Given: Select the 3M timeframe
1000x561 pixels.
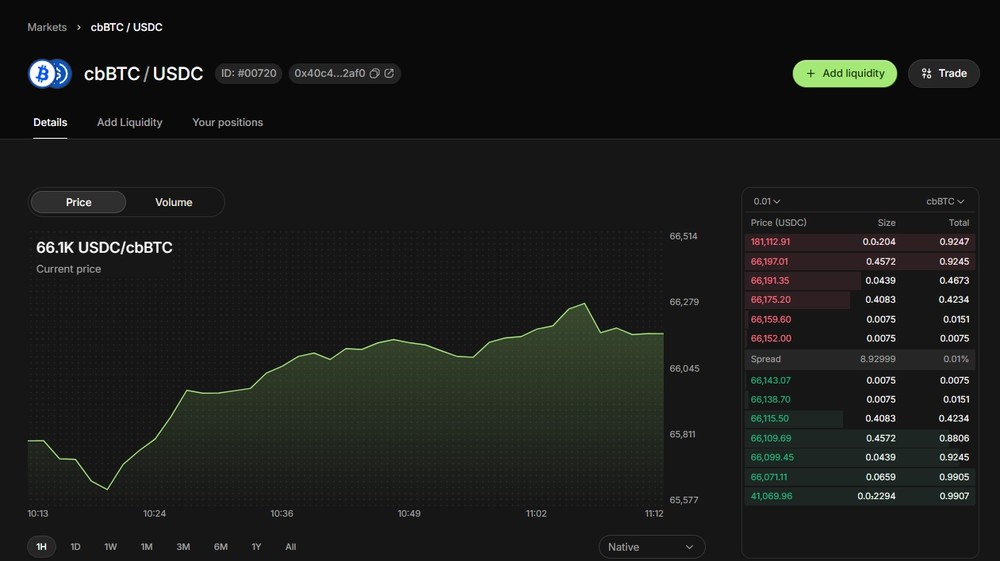Looking at the screenshot, I should click(x=183, y=546).
